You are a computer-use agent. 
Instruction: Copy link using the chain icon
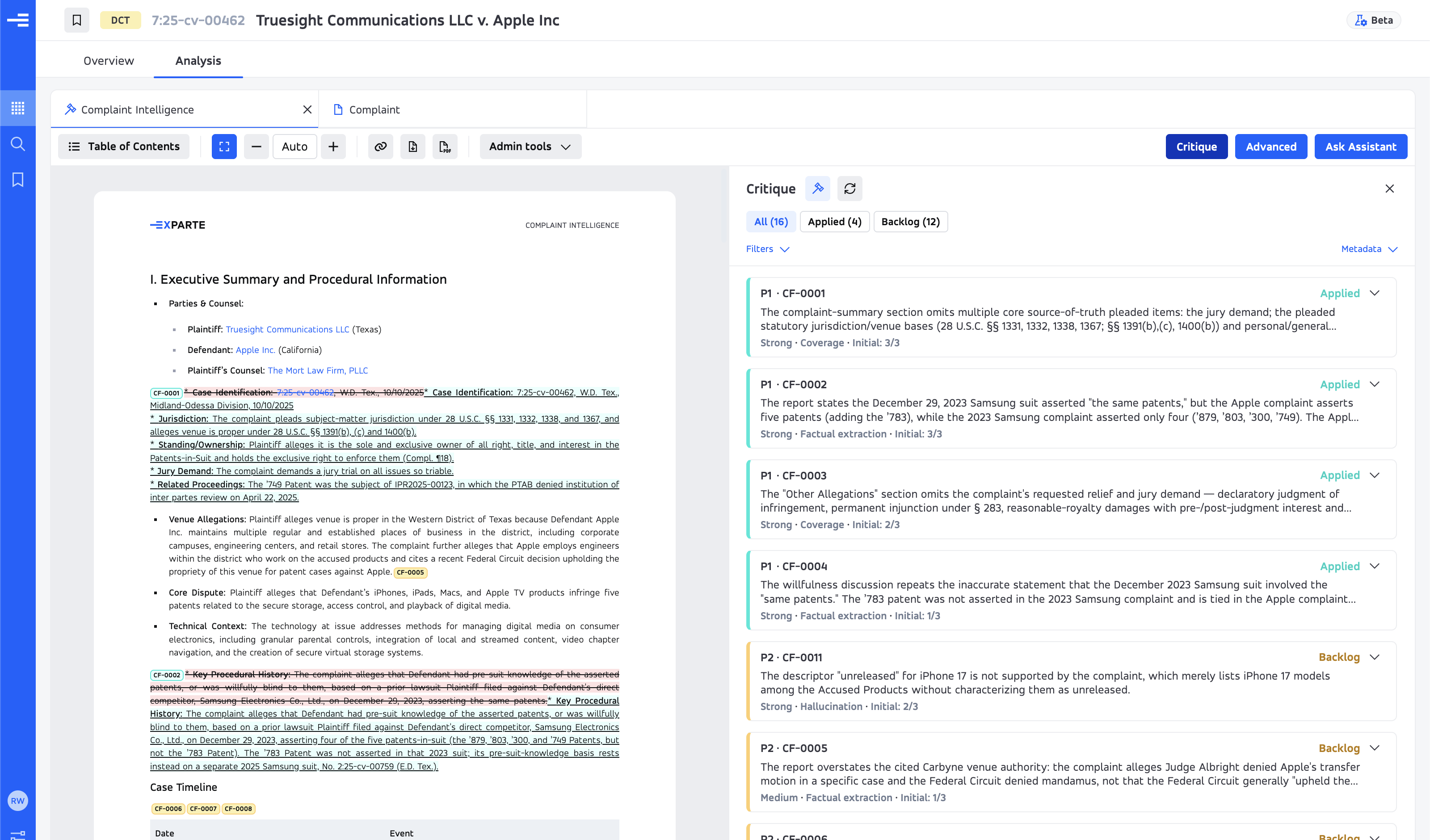click(380, 147)
